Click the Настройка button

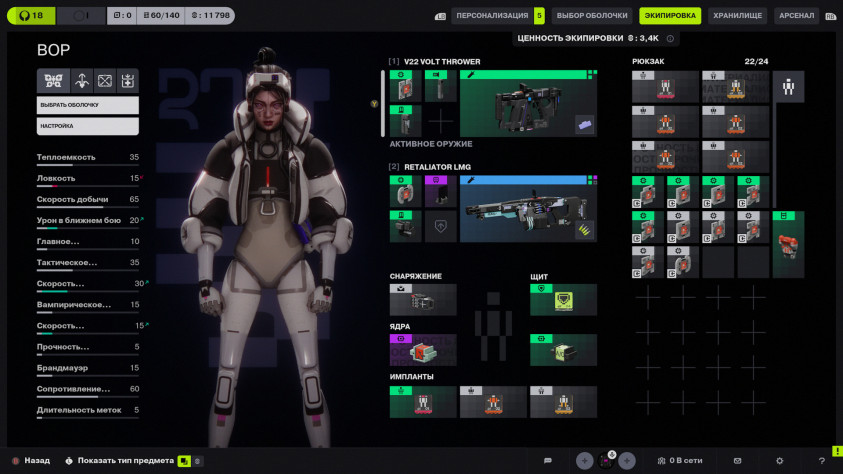pos(88,127)
